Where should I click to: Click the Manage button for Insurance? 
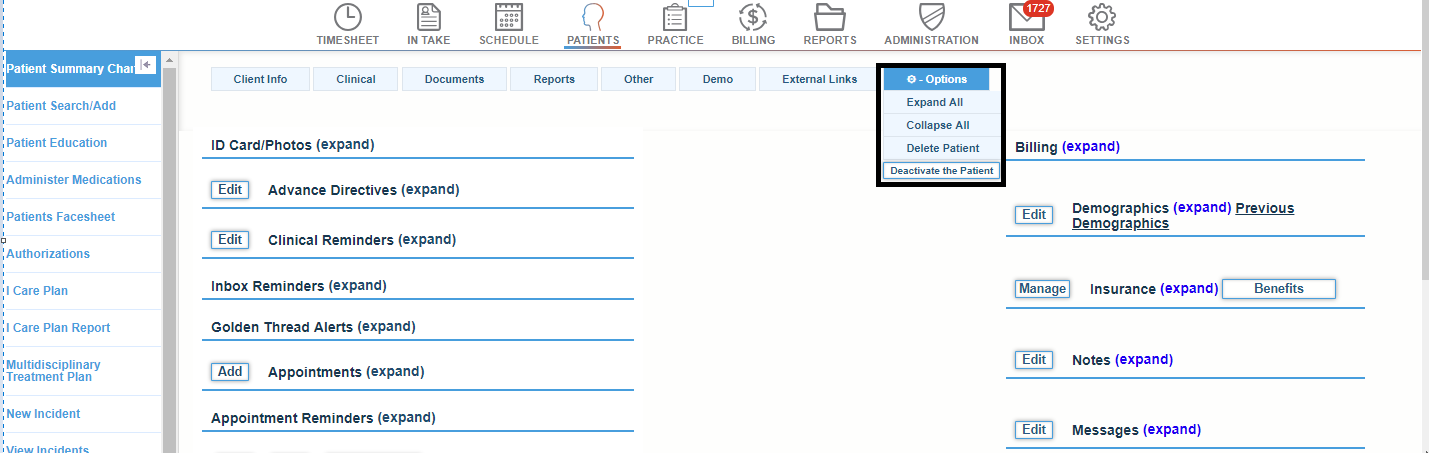[x=1042, y=289]
